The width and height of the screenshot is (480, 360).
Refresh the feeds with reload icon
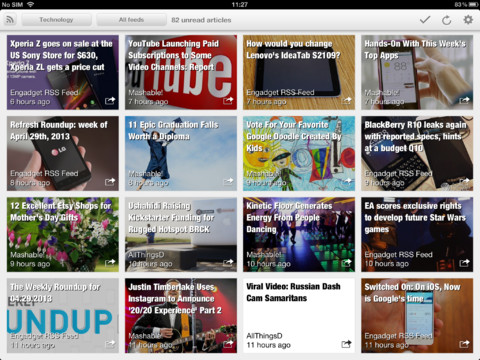click(446, 20)
